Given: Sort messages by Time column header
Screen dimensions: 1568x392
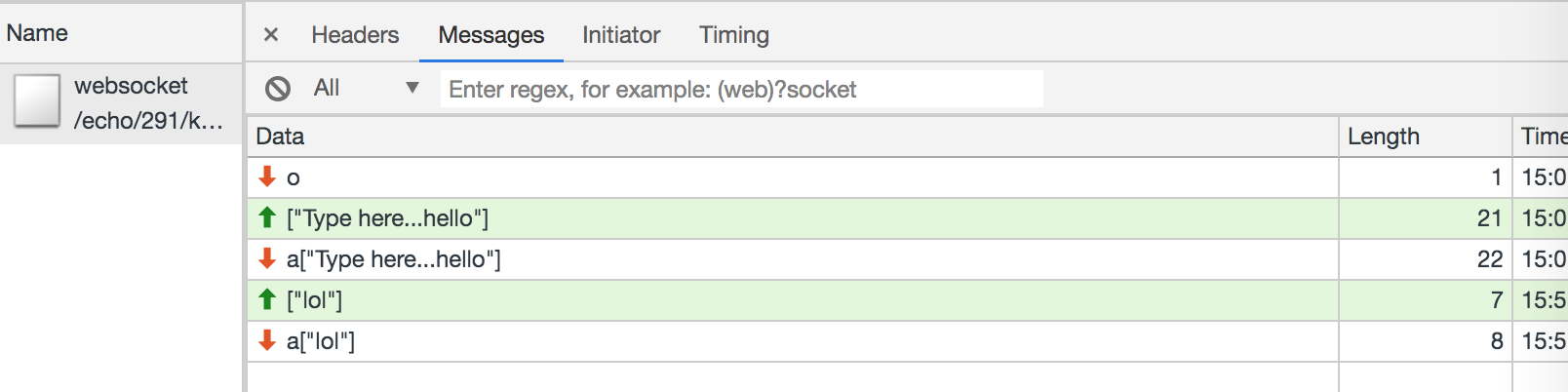Looking at the screenshot, I should click(1542, 137).
